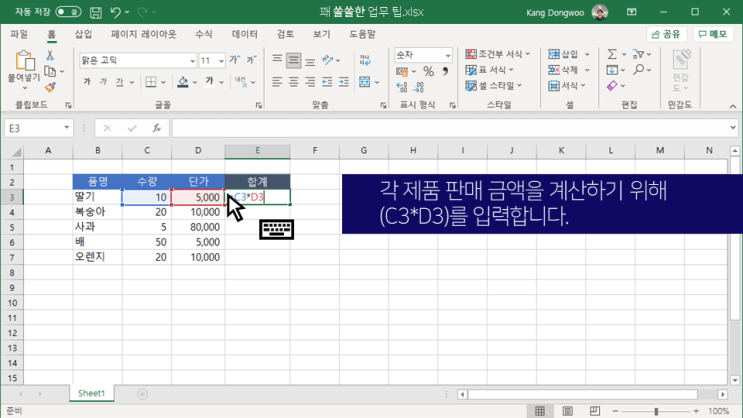This screenshot has height=418, width=743.
Task: Expand the Name Box dropdown
Action: 66,128
